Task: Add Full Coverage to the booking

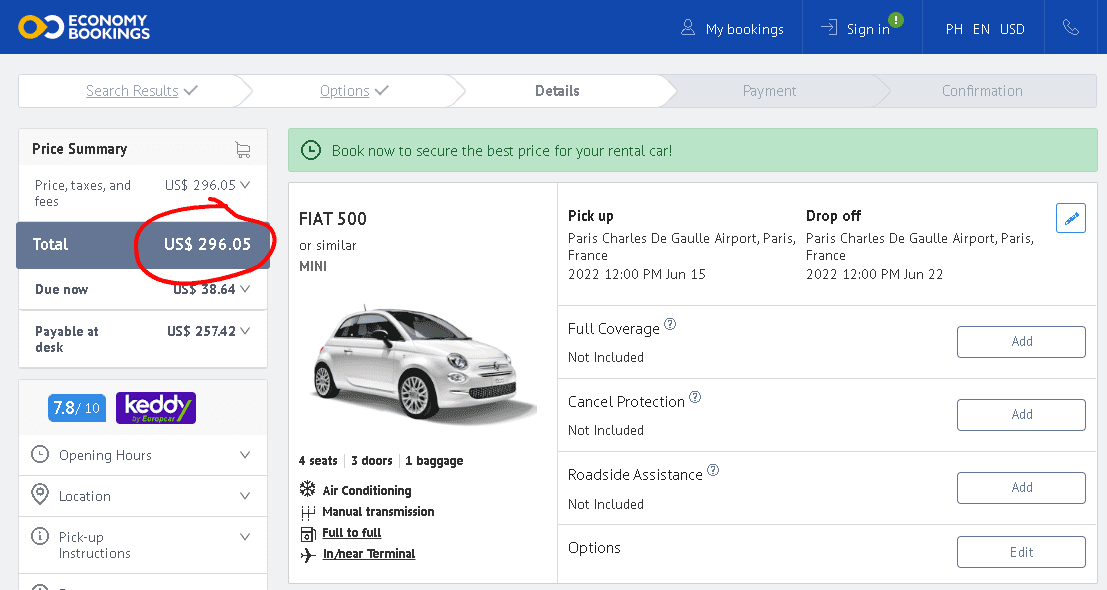Action: [1021, 341]
